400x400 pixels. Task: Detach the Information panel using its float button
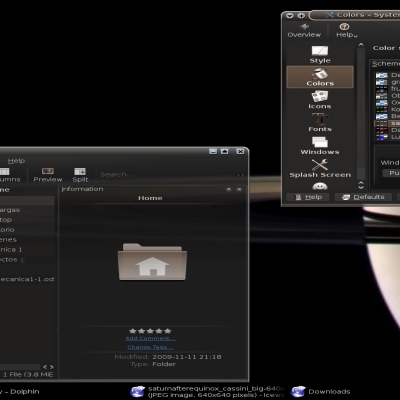(x=229, y=189)
